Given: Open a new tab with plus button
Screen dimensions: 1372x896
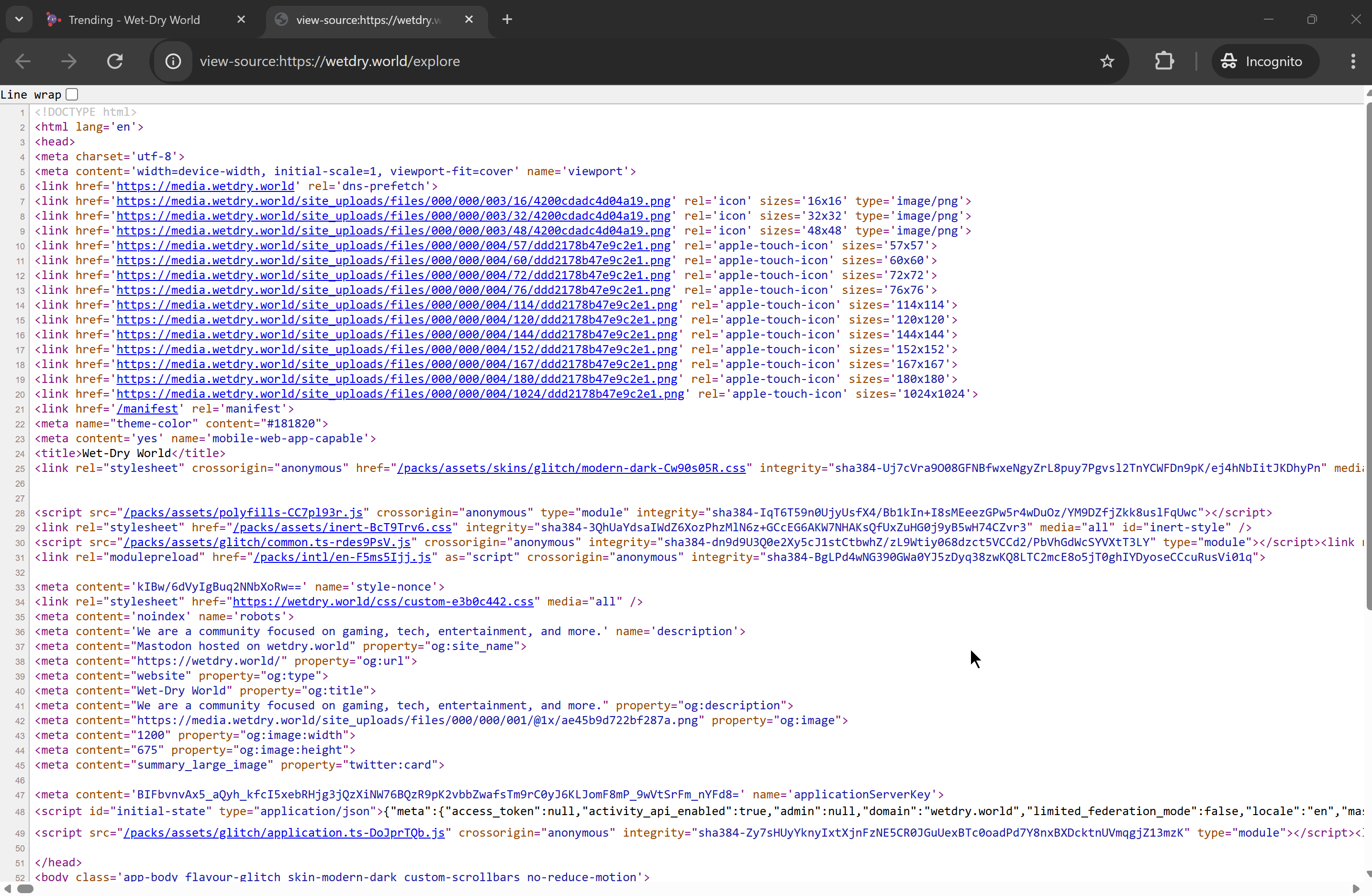Looking at the screenshot, I should pos(507,20).
